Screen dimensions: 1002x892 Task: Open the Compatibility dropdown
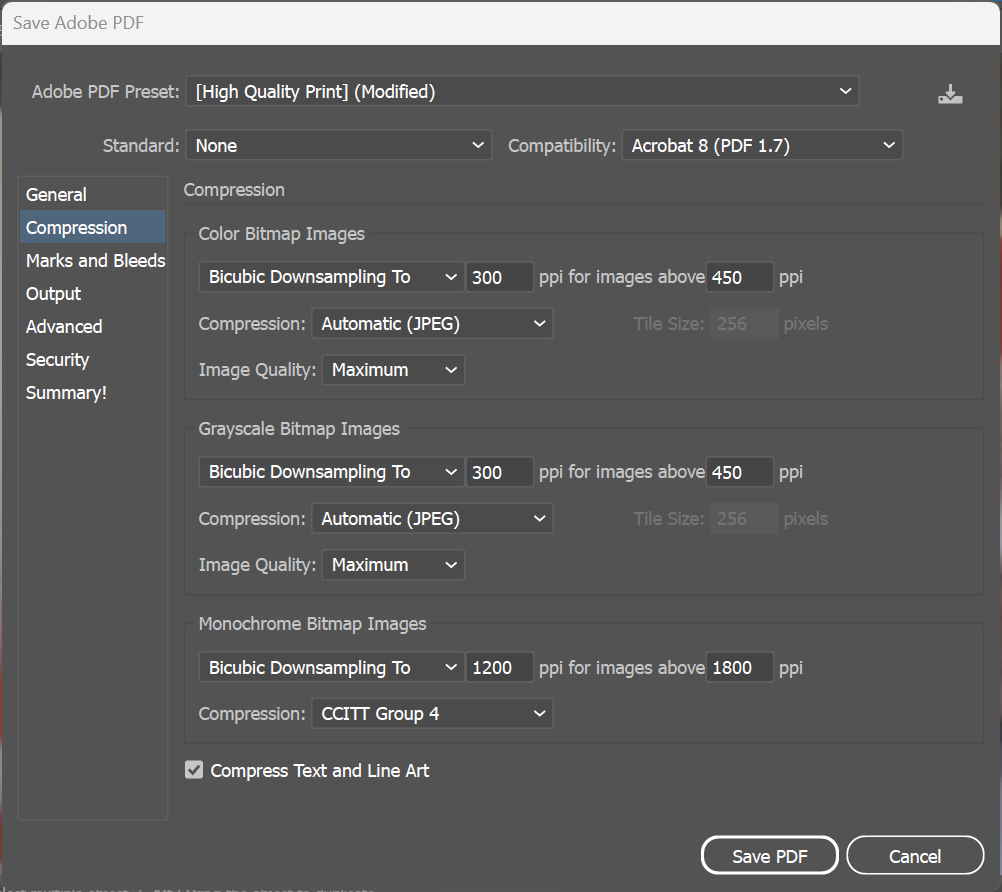click(x=762, y=146)
